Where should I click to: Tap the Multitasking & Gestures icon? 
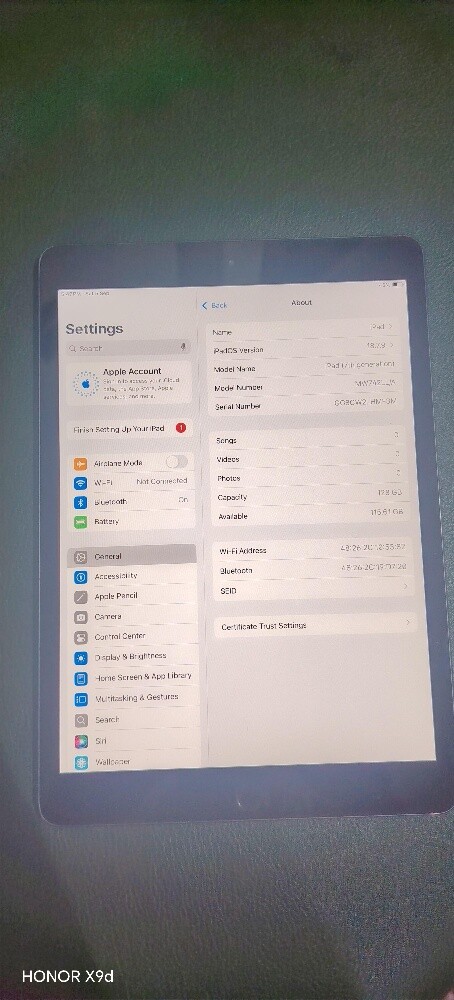[x=81, y=700]
